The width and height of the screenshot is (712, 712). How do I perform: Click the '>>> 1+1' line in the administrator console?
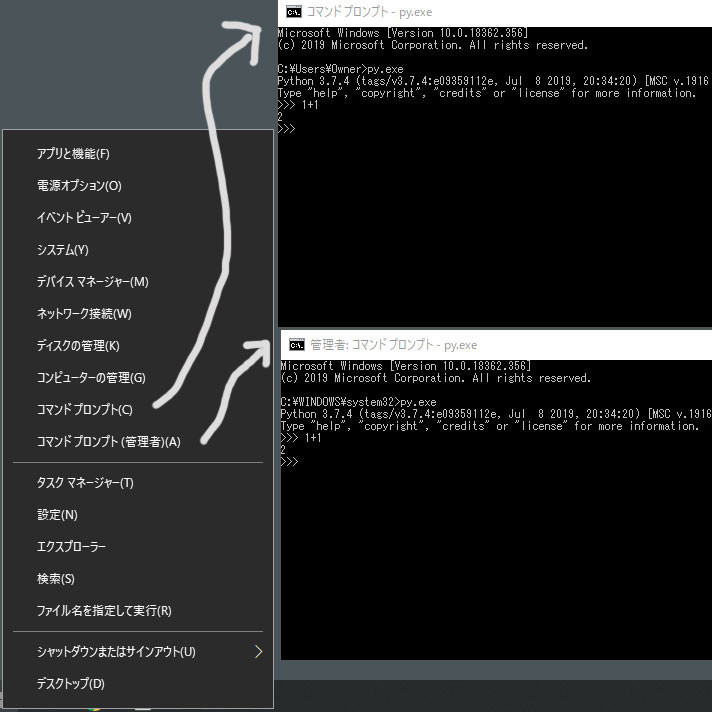(x=301, y=438)
